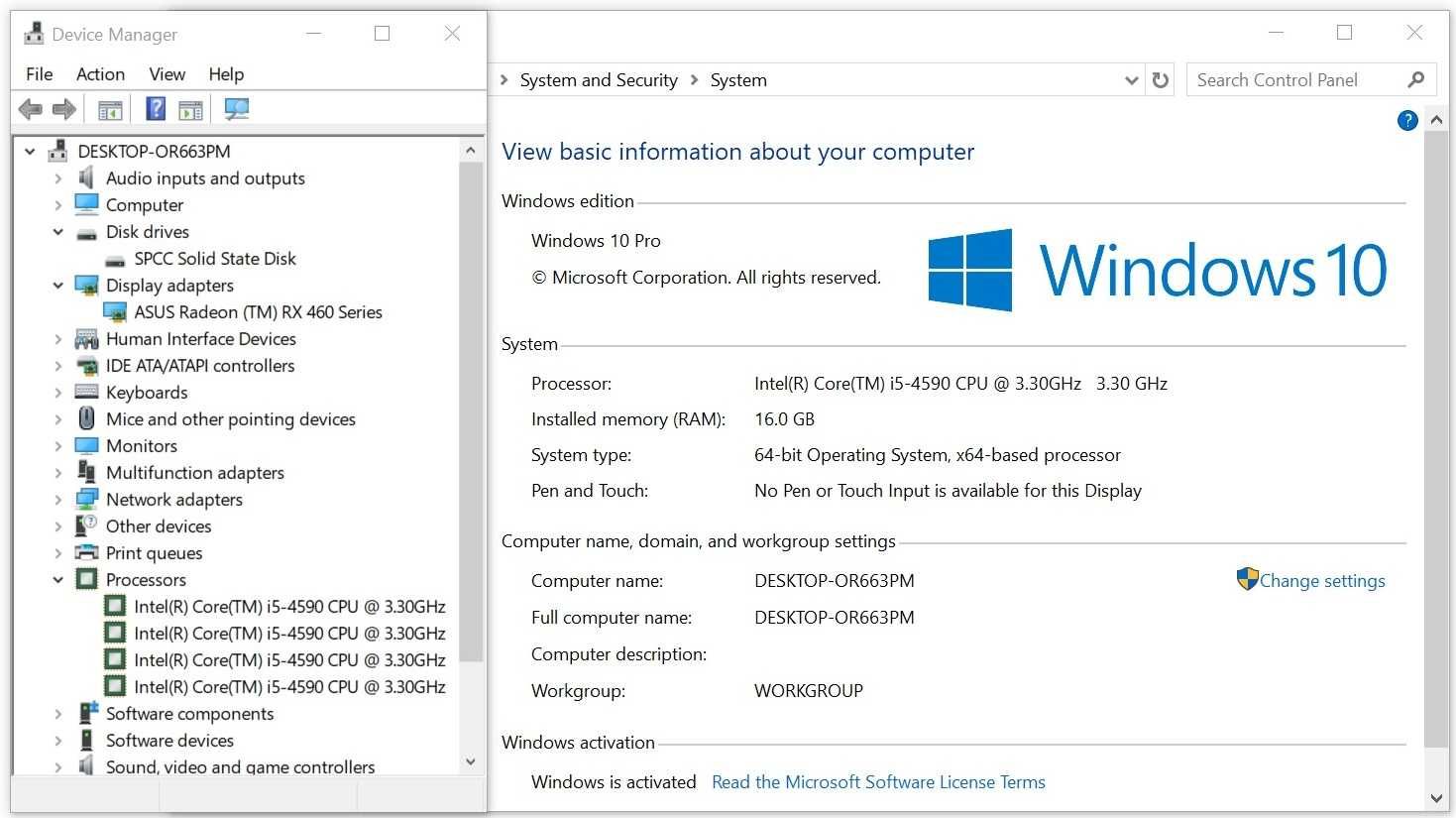Click the magnifier icon in Search Control Panel
Viewport: 1456px width, 818px height.
pos(1416,80)
